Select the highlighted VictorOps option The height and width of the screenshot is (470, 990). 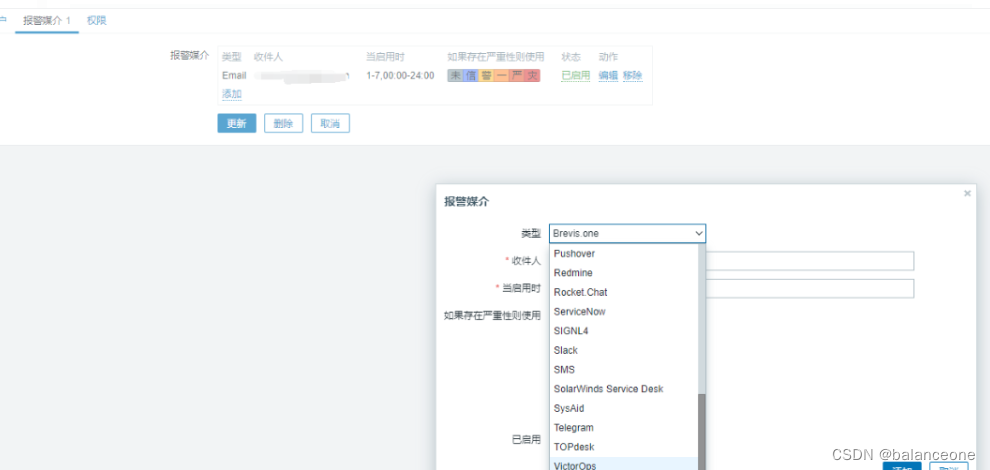[623, 464]
